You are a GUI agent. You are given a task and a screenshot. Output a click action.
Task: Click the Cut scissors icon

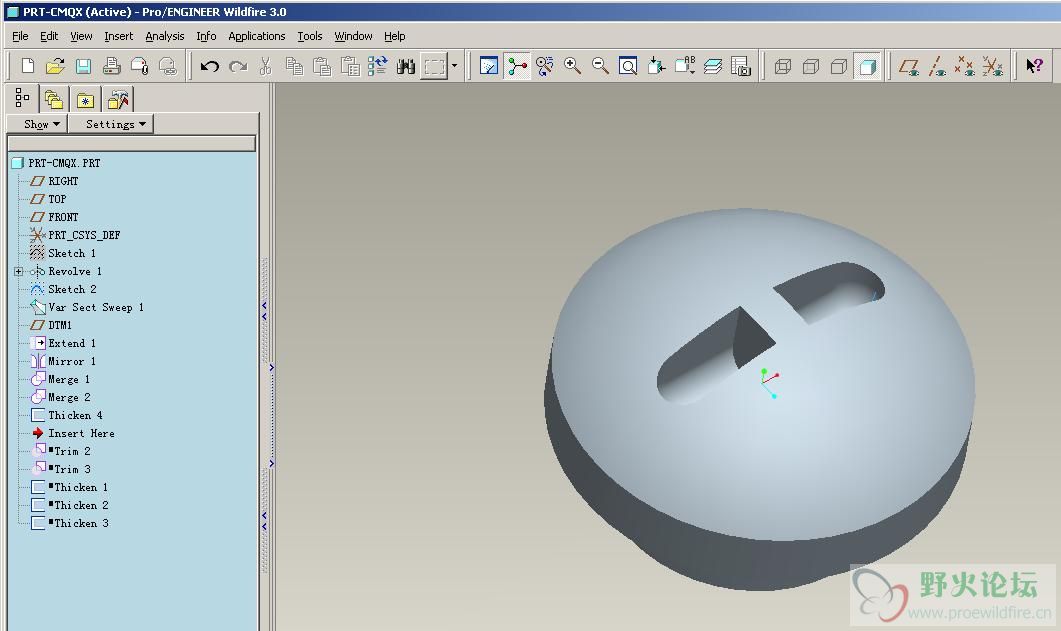[x=265, y=66]
